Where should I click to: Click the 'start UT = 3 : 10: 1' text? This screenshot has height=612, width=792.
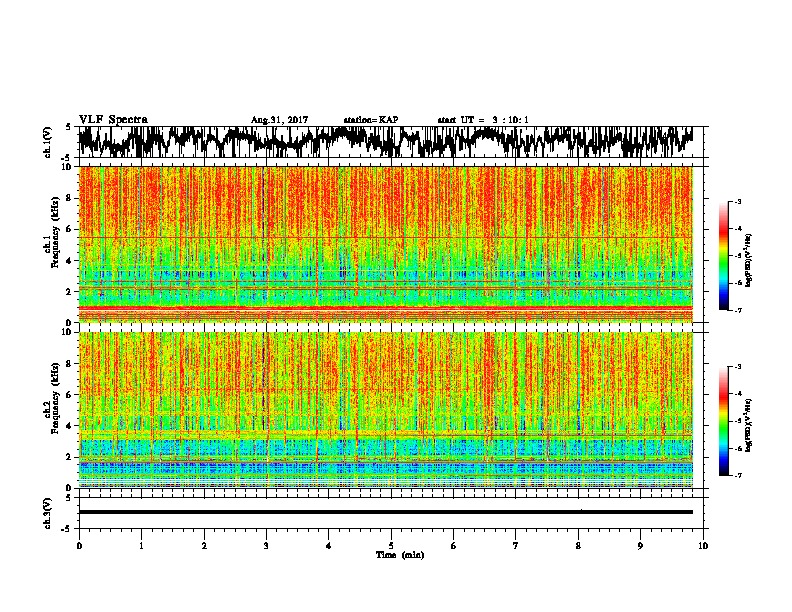[483, 120]
